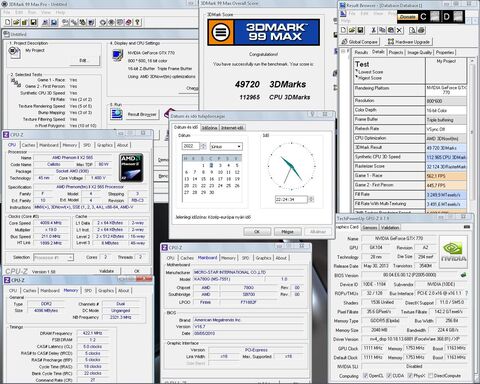Click the Result Browser button in 3DMark
Screen dimensions: 480x384
(142, 114)
